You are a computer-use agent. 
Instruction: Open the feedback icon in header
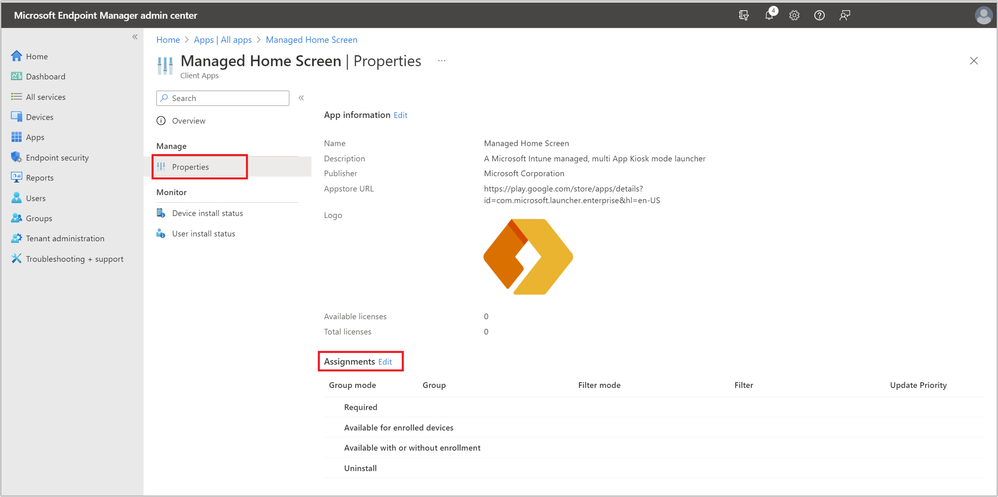(x=845, y=16)
